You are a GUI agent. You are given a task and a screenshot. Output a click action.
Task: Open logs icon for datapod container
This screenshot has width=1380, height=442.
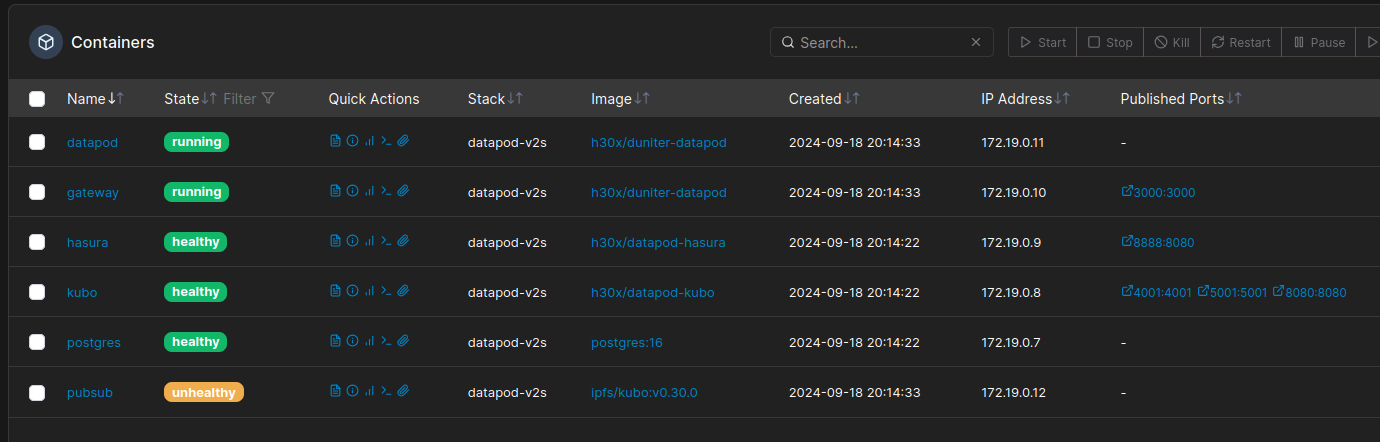click(335, 141)
